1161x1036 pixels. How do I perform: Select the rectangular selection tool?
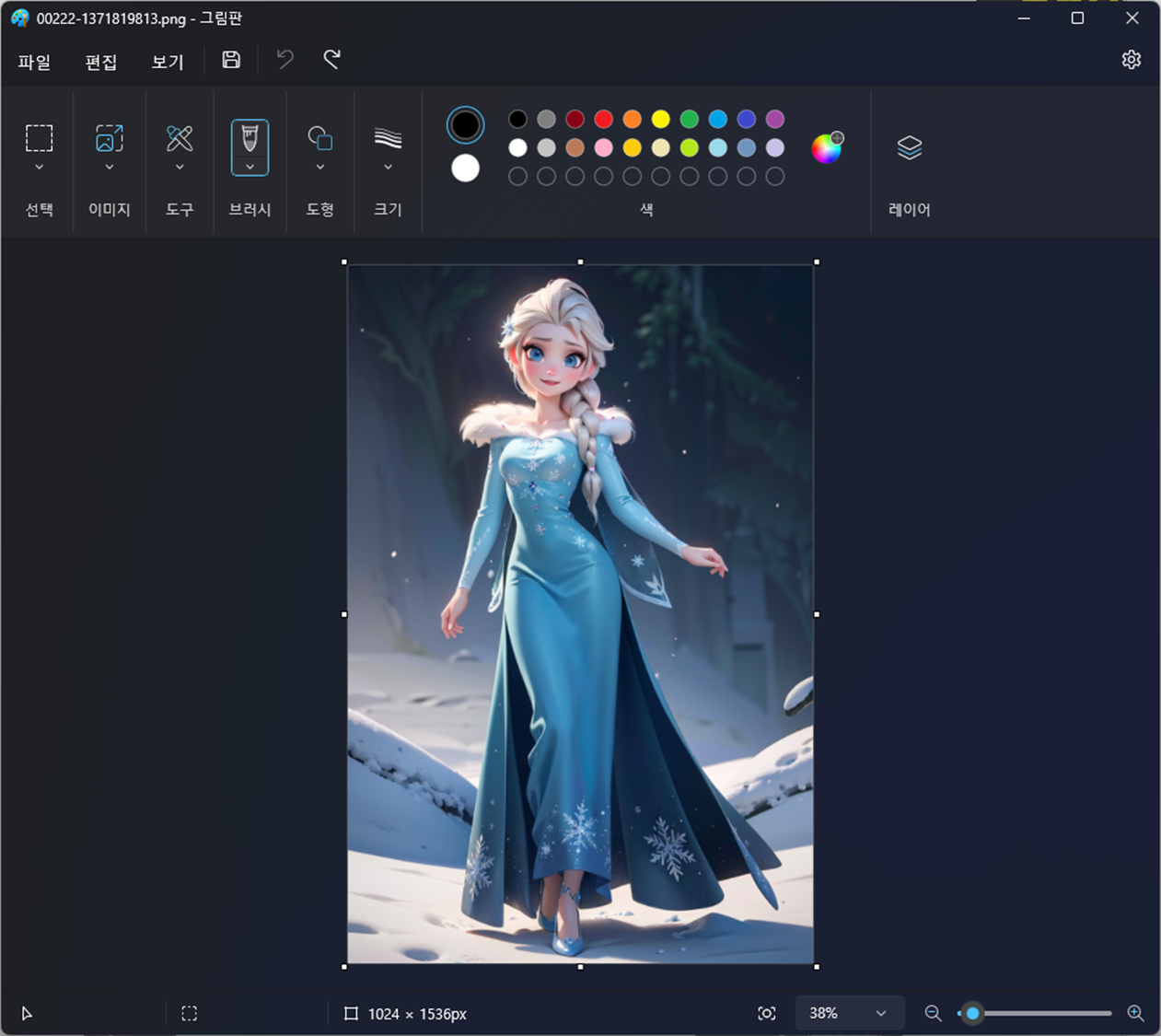pos(39,138)
